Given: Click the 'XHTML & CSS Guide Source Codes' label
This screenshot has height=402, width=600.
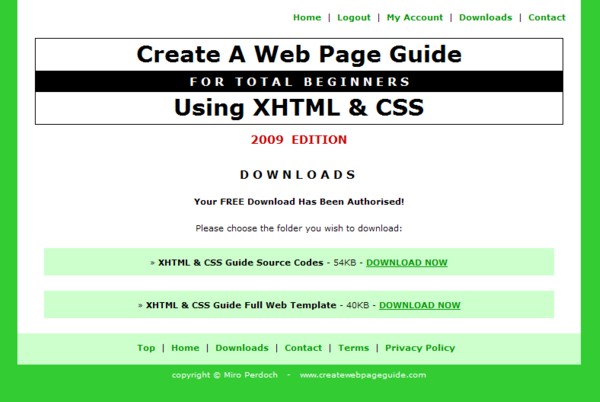Looking at the screenshot, I should (241, 263).
